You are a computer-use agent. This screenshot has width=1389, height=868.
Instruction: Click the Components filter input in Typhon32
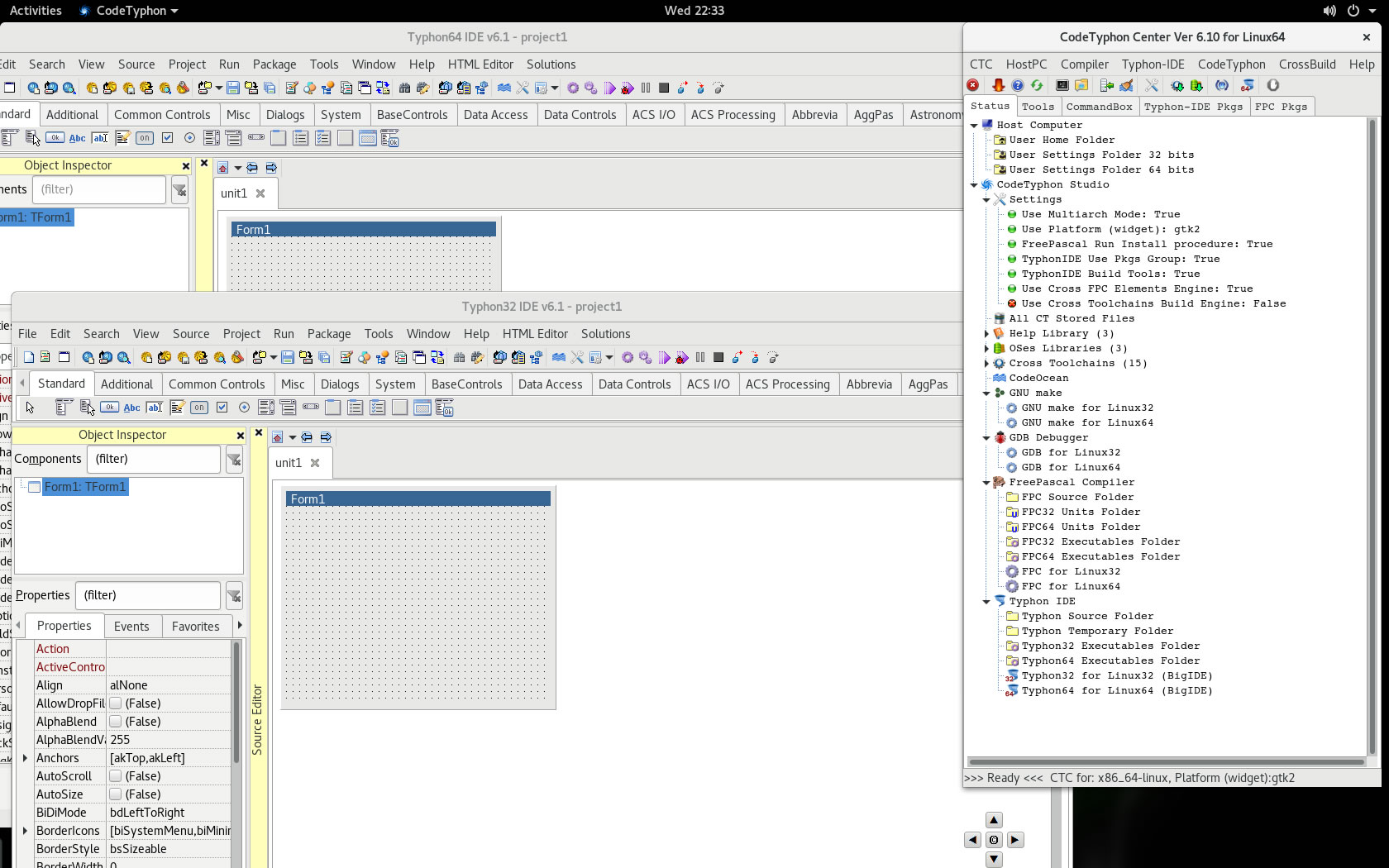[154, 460]
